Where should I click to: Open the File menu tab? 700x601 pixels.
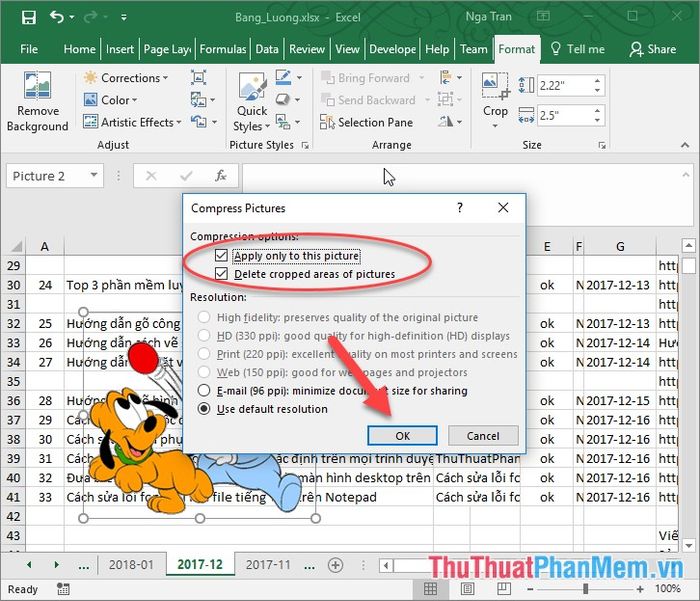click(29, 49)
